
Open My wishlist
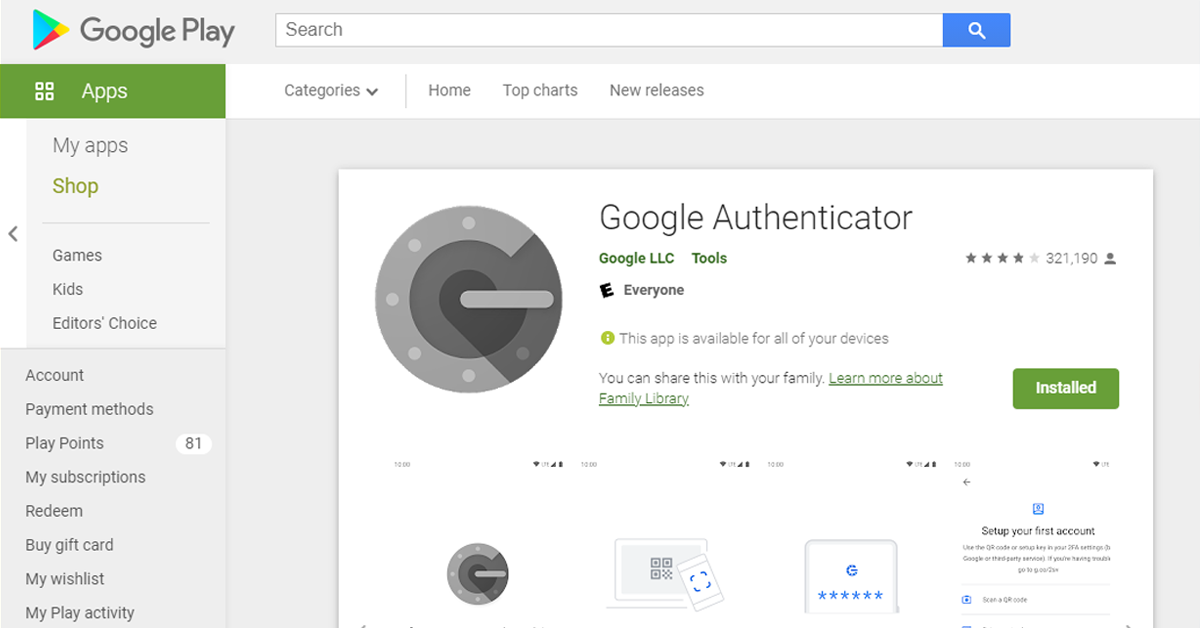[64, 579]
